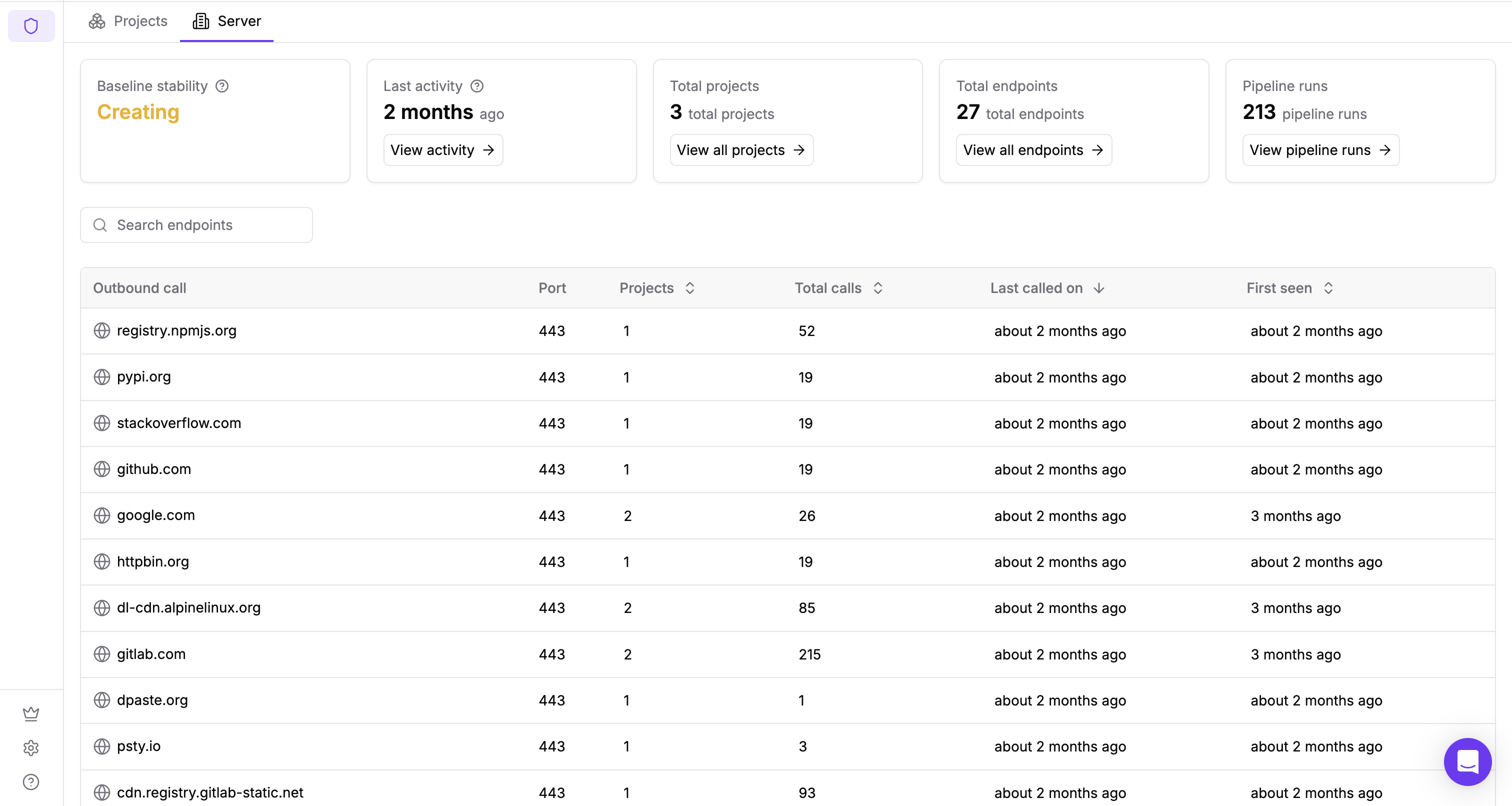
Task: Toggle Last called on sort direction
Action: point(1099,288)
